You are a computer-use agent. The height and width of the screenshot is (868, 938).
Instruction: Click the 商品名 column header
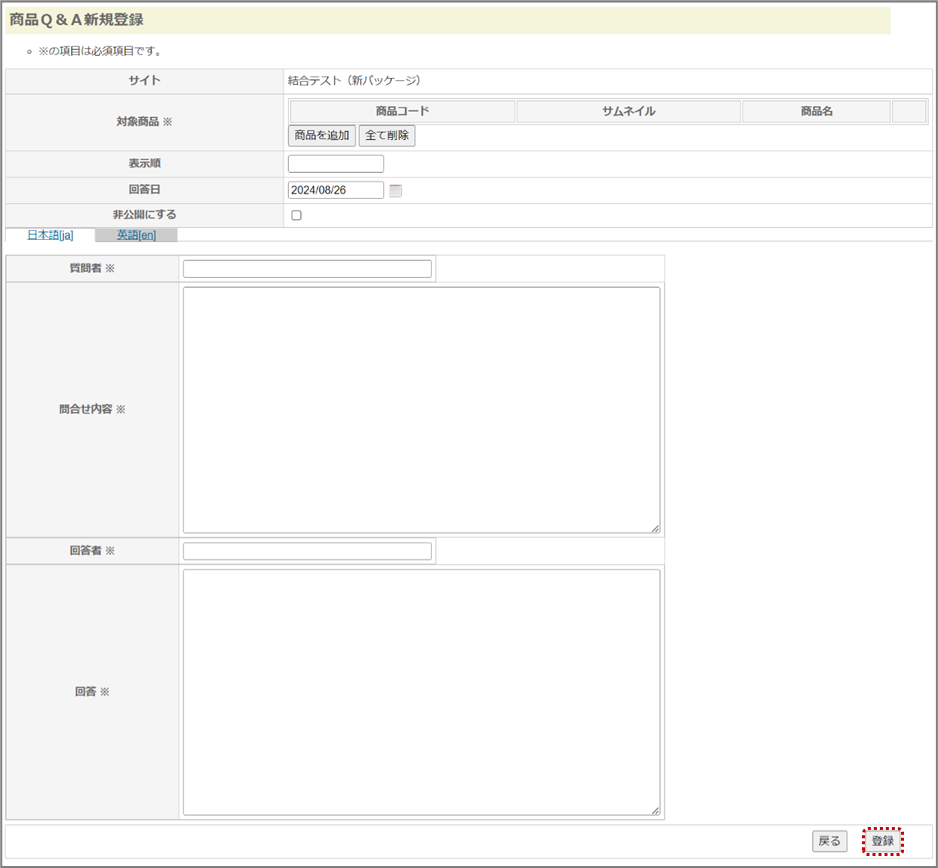pos(816,111)
